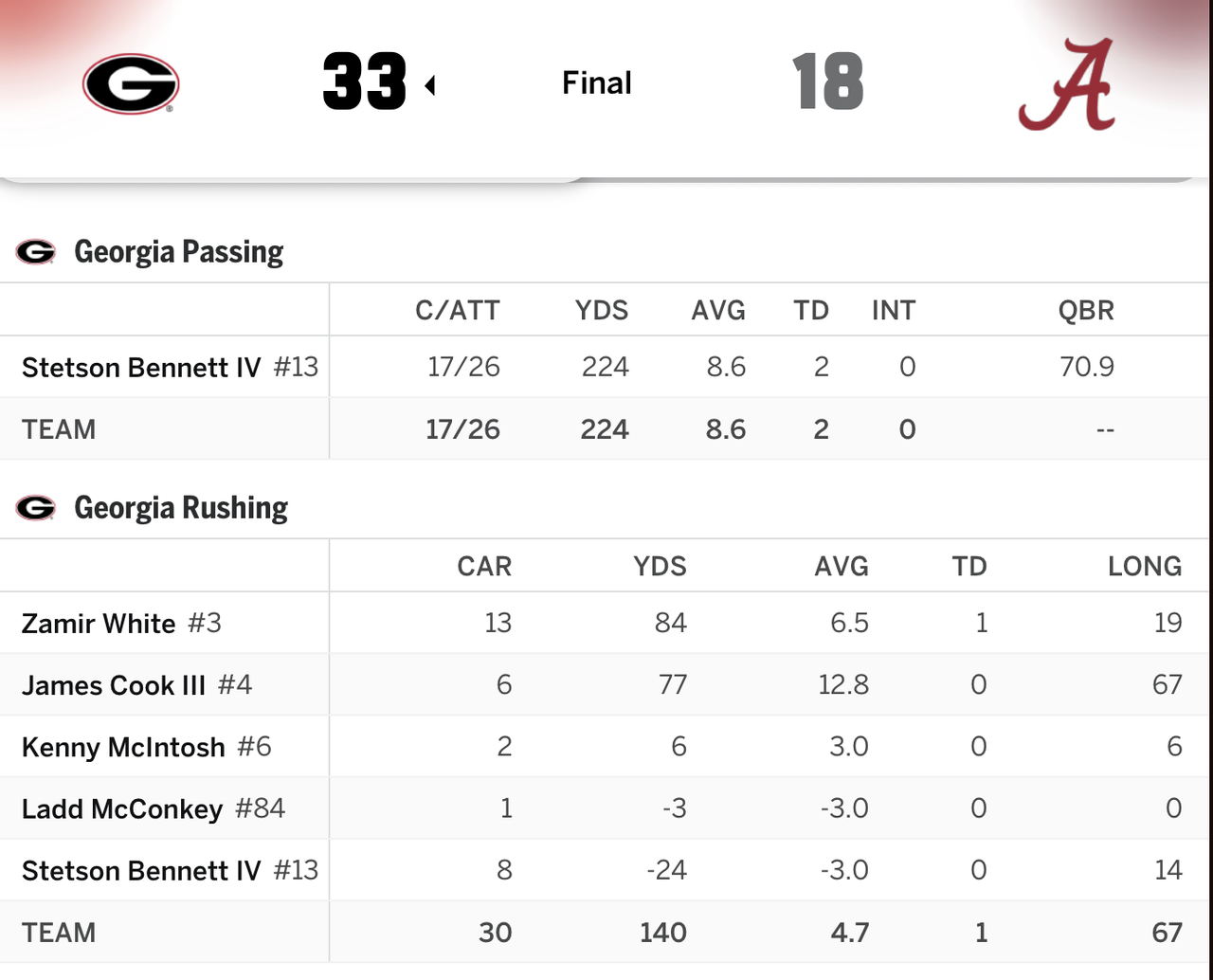1213x980 pixels.
Task: Click the Georgia Bulldogs logo in the scoreboard header
Action: 131,83
